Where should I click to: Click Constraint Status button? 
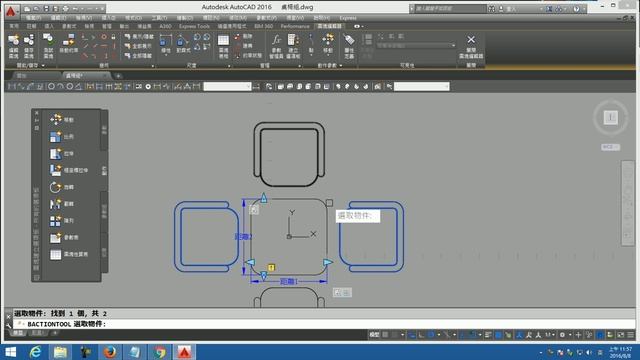point(248,55)
